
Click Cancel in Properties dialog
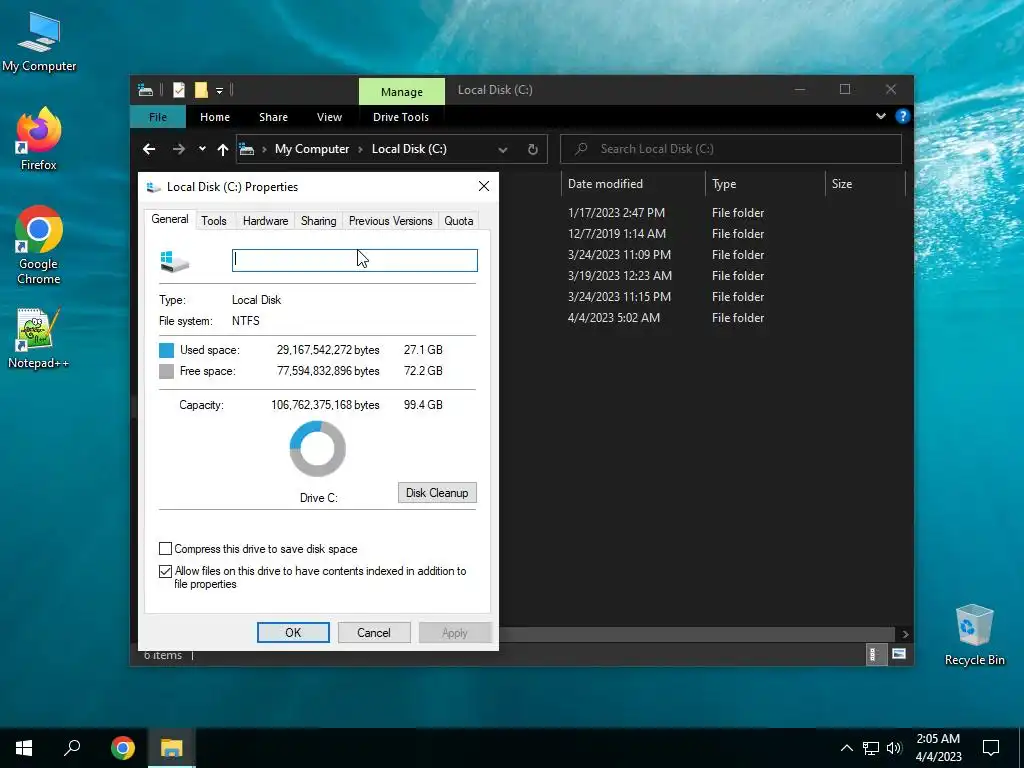[374, 632]
